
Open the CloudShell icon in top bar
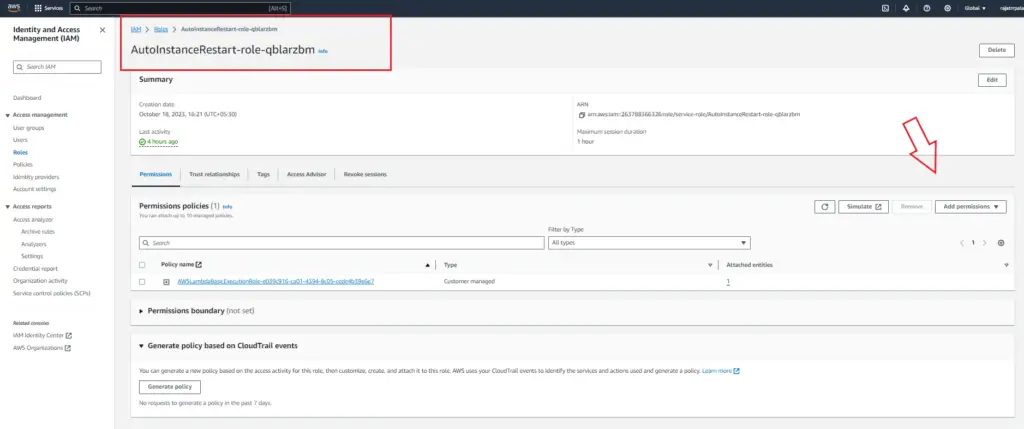click(885, 8)
